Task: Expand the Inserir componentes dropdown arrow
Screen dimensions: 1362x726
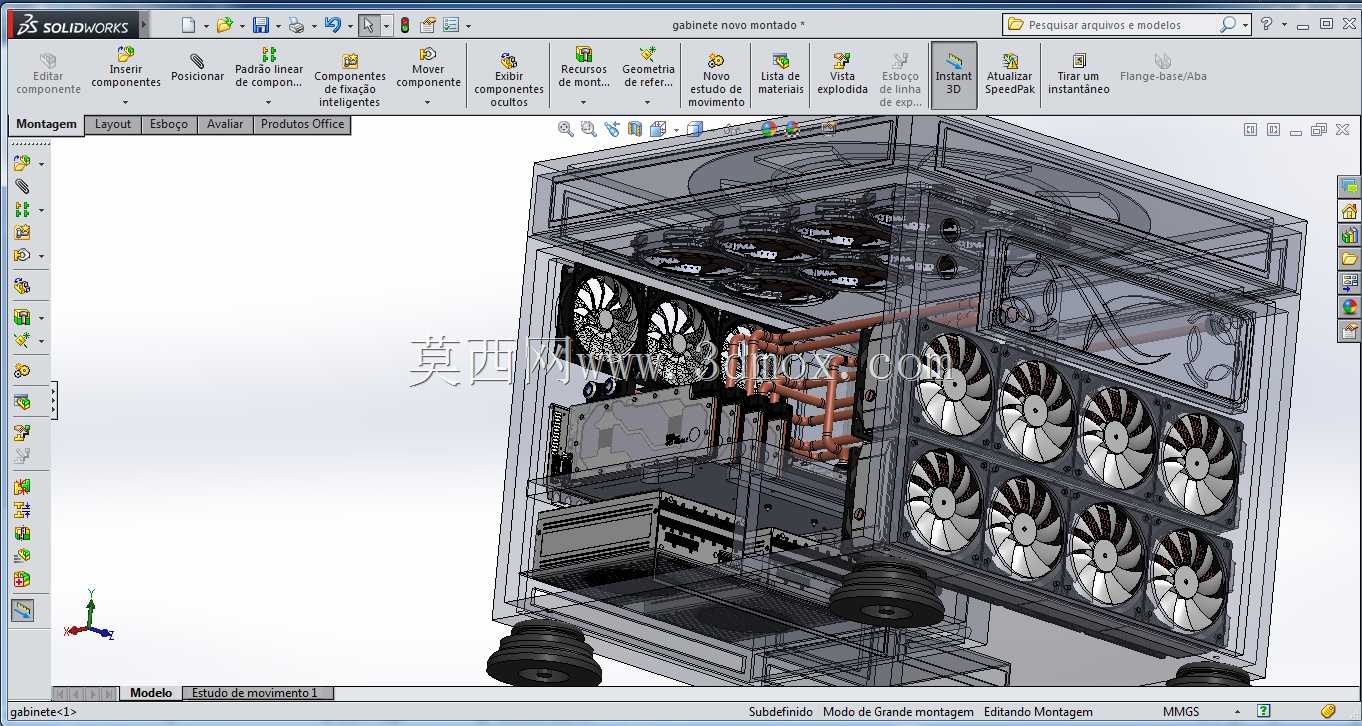Action: (x=126, y=102)
